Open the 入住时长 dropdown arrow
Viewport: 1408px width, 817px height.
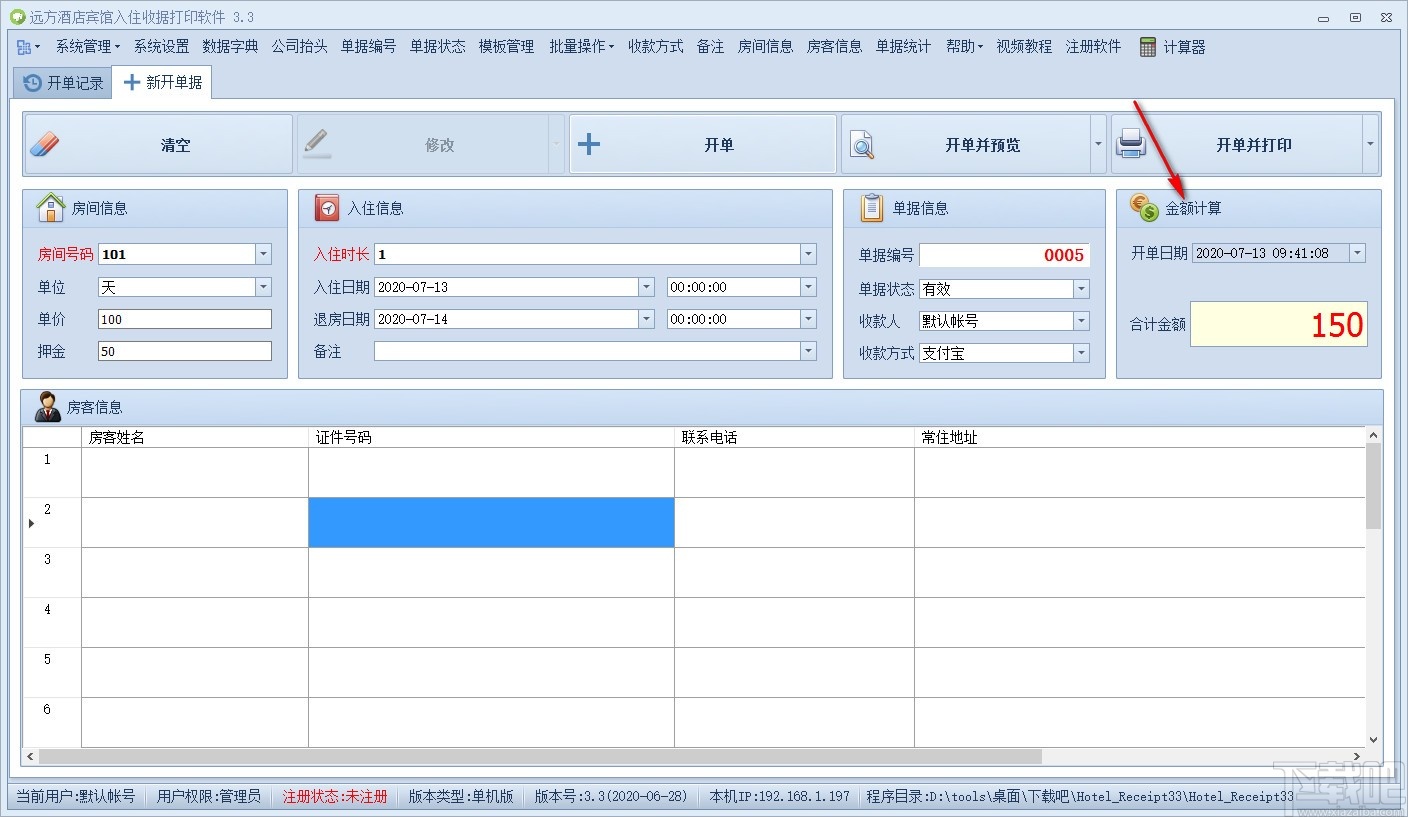(x=808, y=254)
